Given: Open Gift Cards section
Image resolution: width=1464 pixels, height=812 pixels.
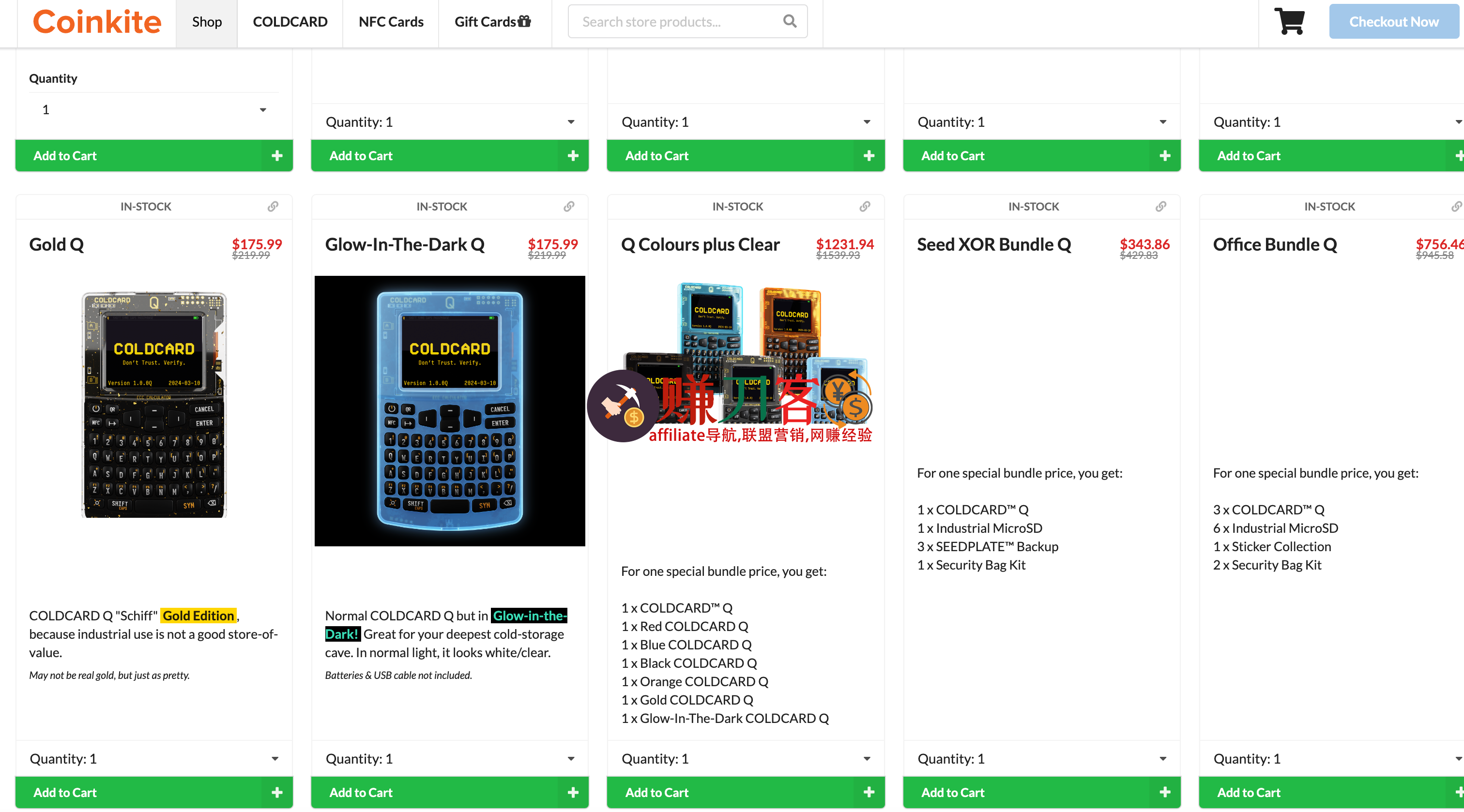Looking at the screenshot, I should (x=492, y=22).
